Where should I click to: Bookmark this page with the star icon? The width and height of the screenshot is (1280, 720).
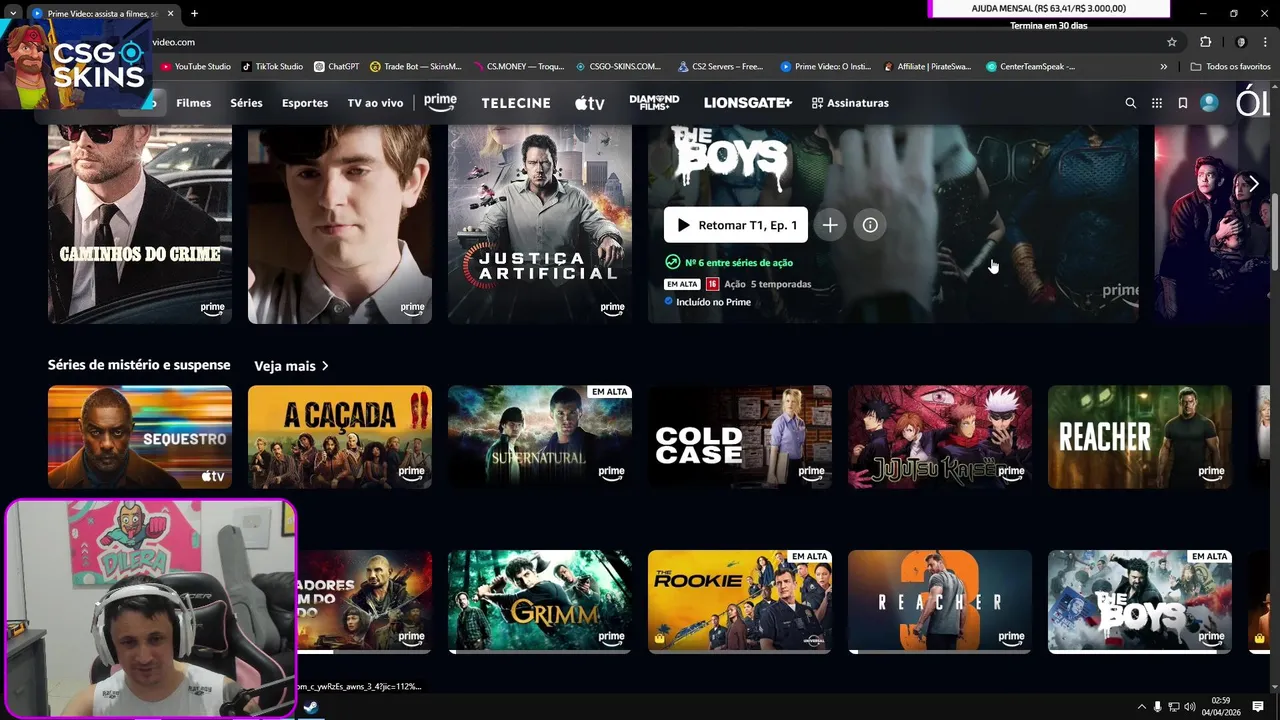[1172, 42]
